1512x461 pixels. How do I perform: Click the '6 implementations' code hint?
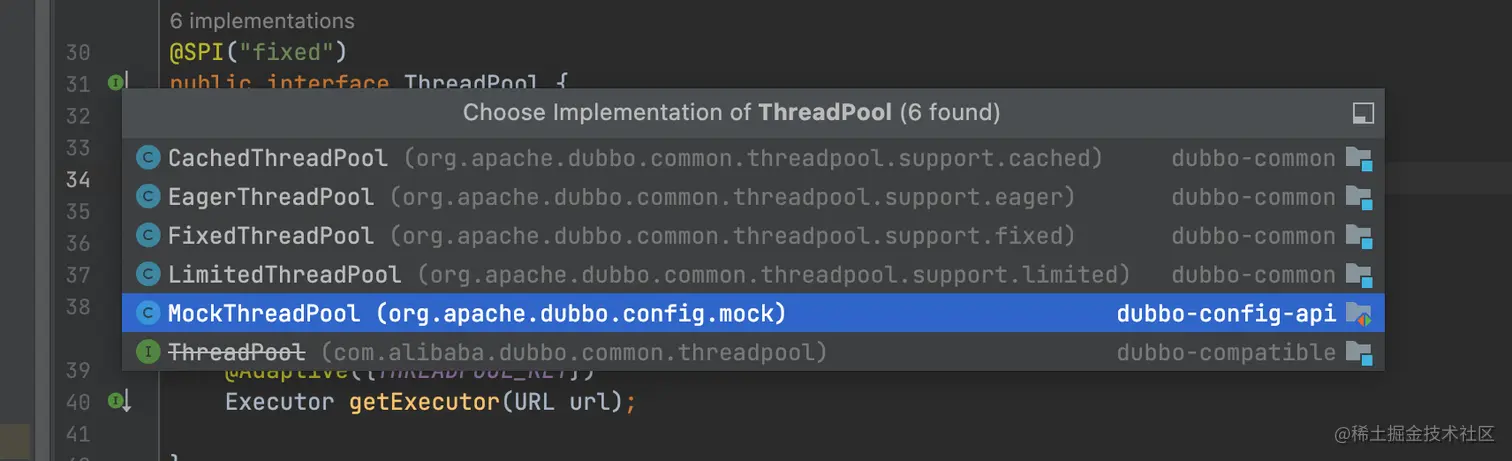click(262, 20)
